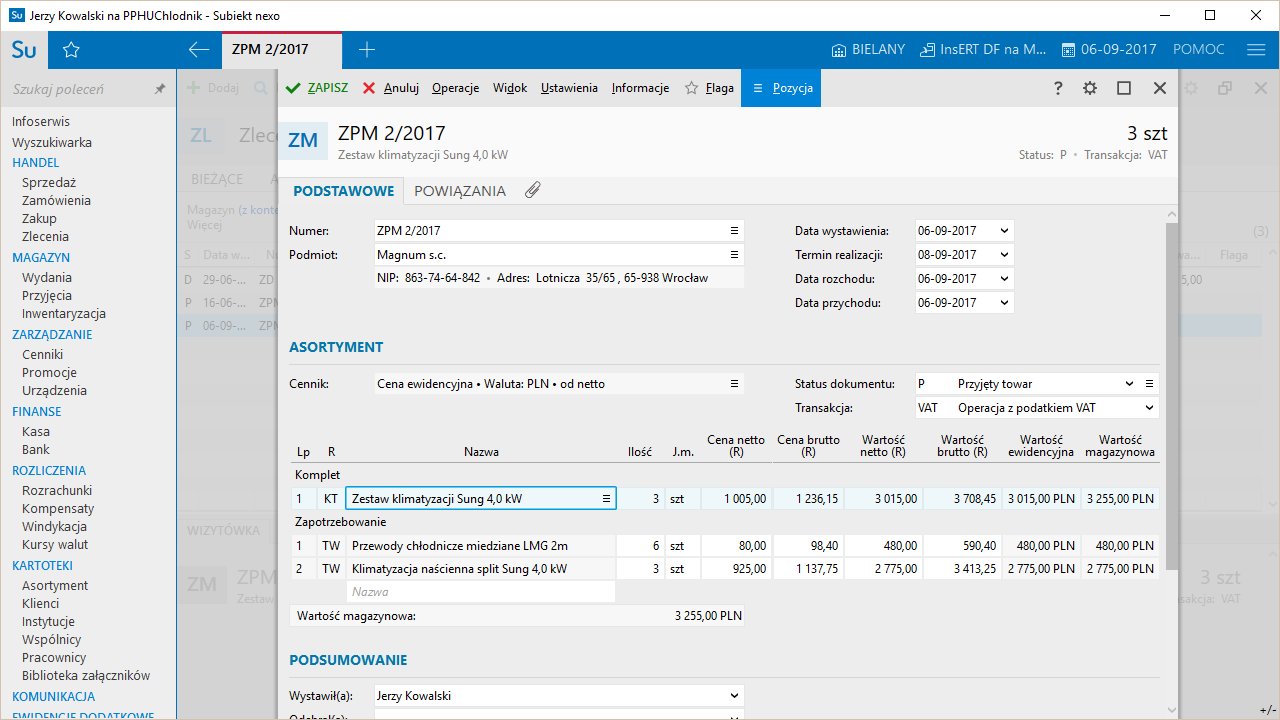The image size is (1280, 720).
Task: Open Zlecenia in sidebar
Action: coord(45,237)
